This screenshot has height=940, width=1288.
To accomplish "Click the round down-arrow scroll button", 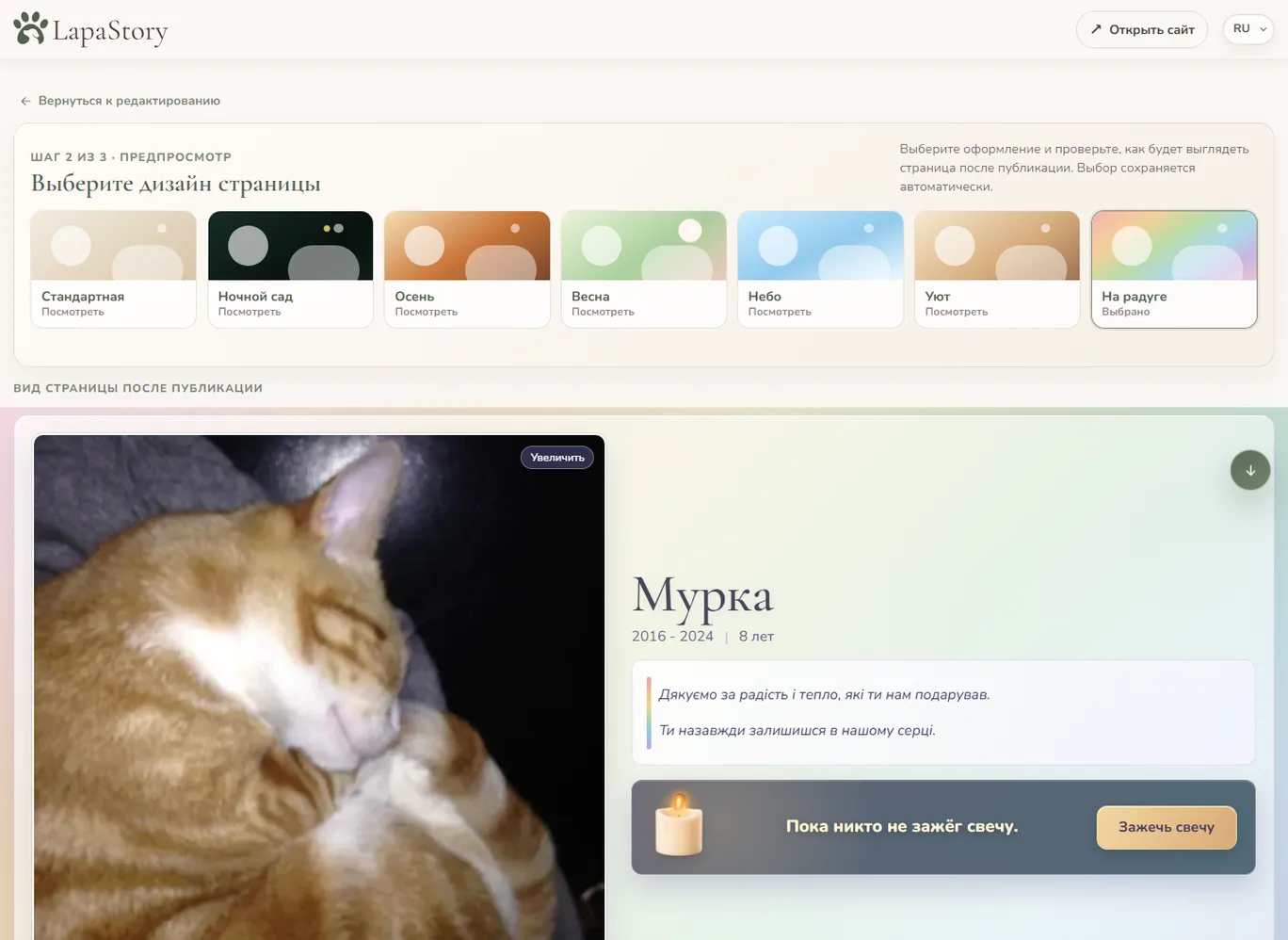I will pyautogui.click(x=1250, y=470).
